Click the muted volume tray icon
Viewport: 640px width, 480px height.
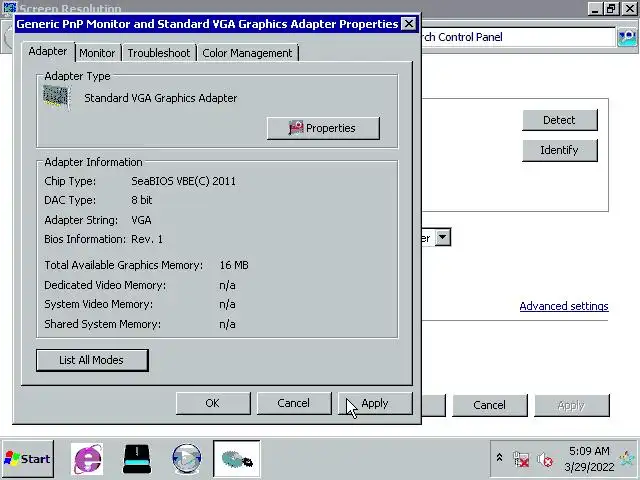pyautogui.click(x=544, y=460)
